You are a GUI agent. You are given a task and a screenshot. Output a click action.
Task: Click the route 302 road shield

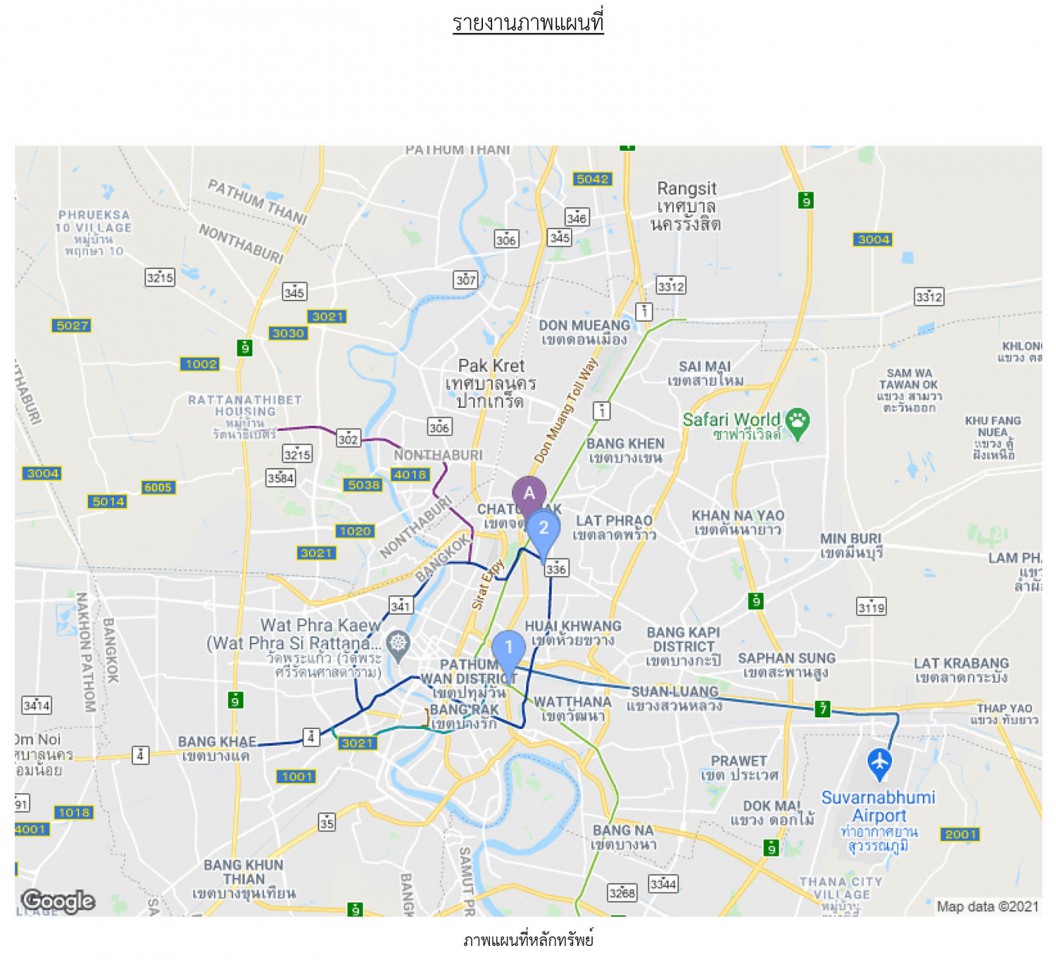(x=348, y=439)
